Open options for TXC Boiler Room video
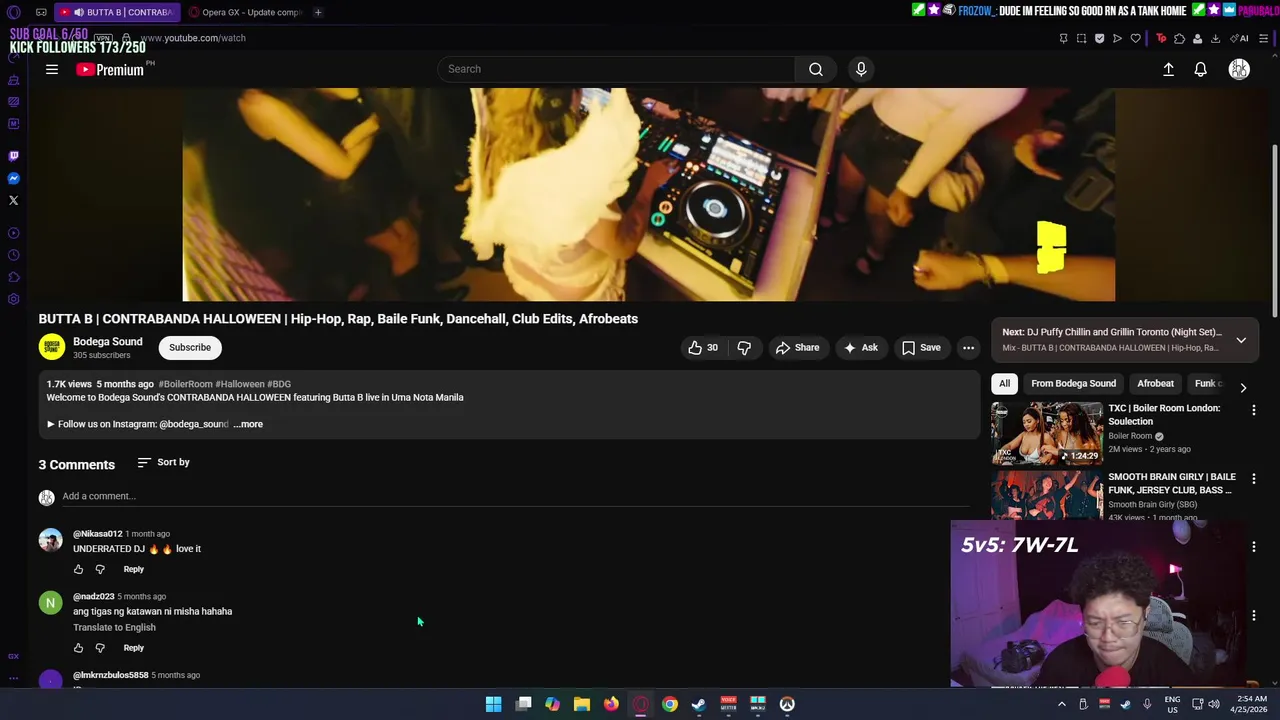 (1254, 410)
